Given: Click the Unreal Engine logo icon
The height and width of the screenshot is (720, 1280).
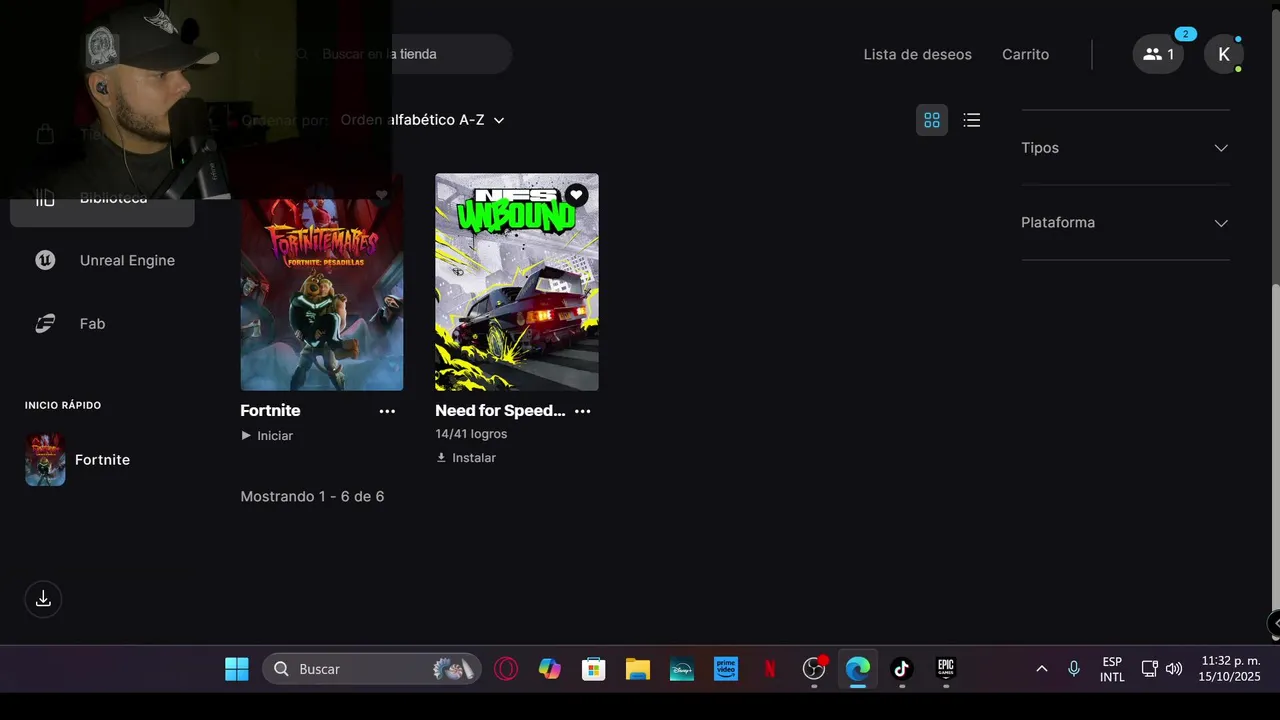Looking at the screenshot, I should tap(45, 260).
